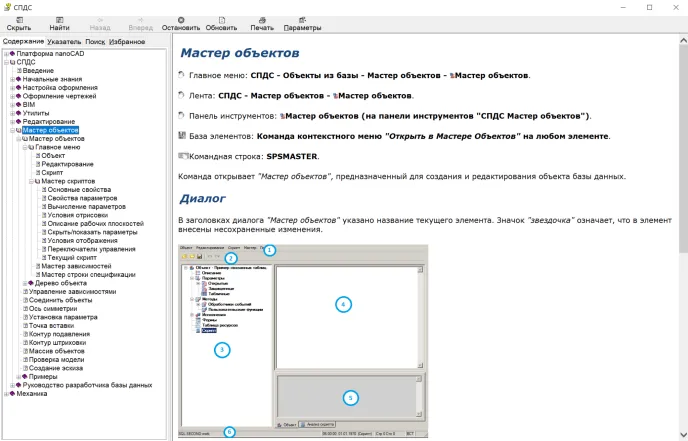Screen dimensions: 688x441
Task: Switch to the Указатель tab
Action: (x=64, y=42)
